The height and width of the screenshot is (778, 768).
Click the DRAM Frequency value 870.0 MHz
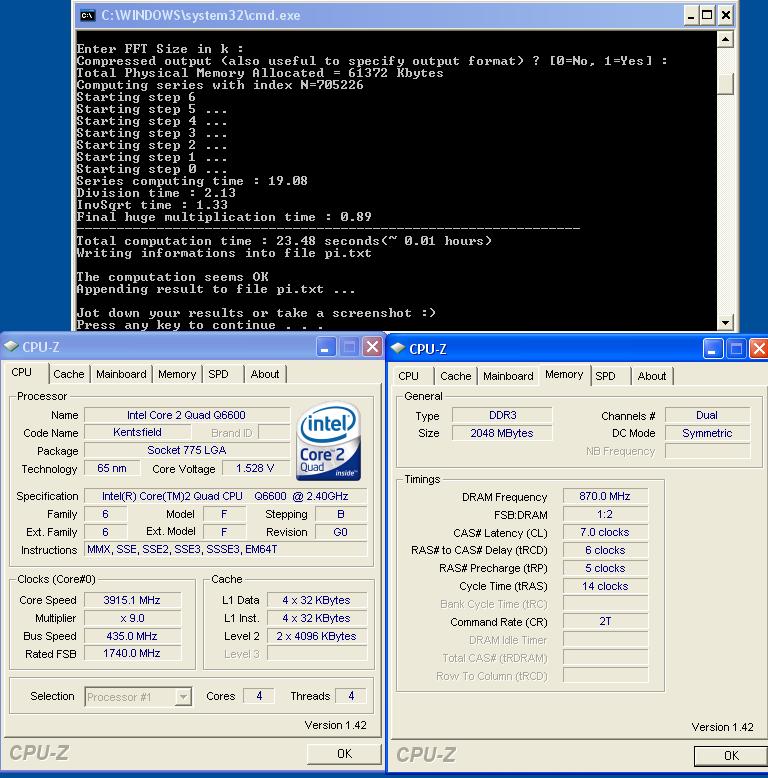point(605,496)
